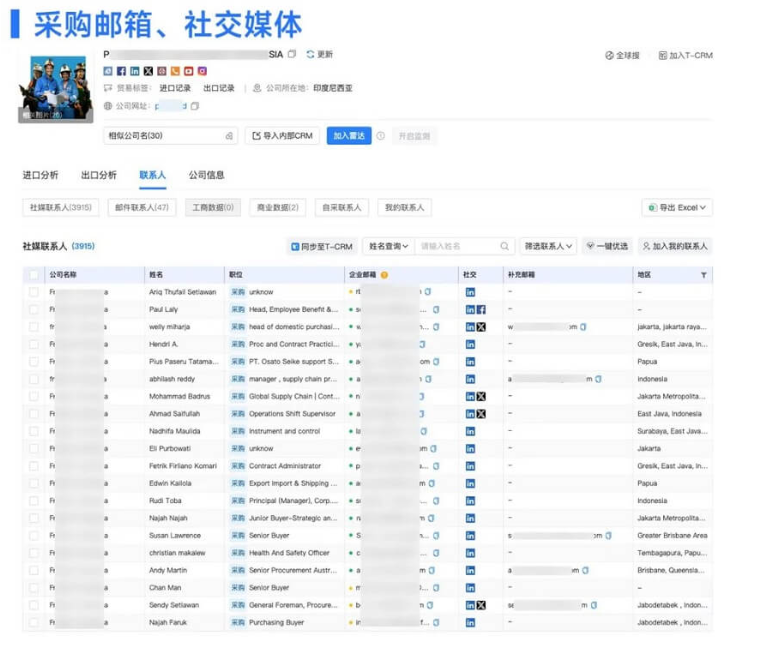Click the 工商数据(0) sub-tab
758x670 pixels.
pos(213,207)
